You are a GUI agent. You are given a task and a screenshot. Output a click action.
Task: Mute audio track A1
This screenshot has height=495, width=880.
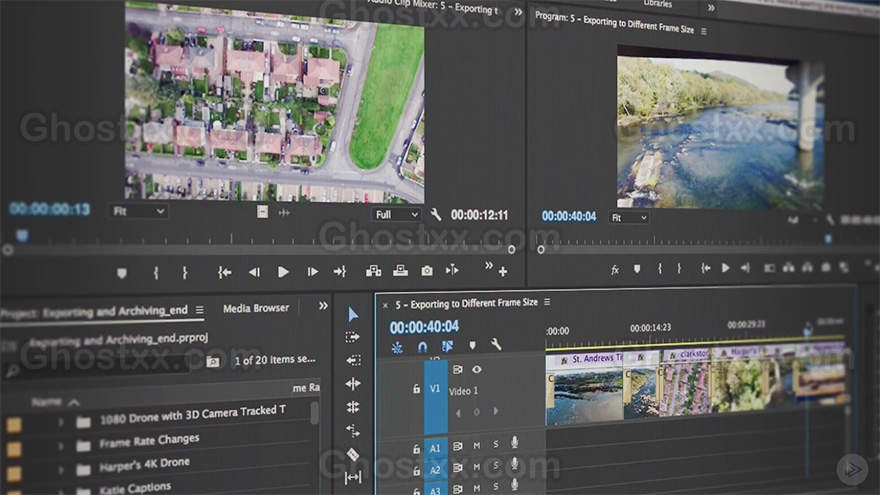[476, 446]
